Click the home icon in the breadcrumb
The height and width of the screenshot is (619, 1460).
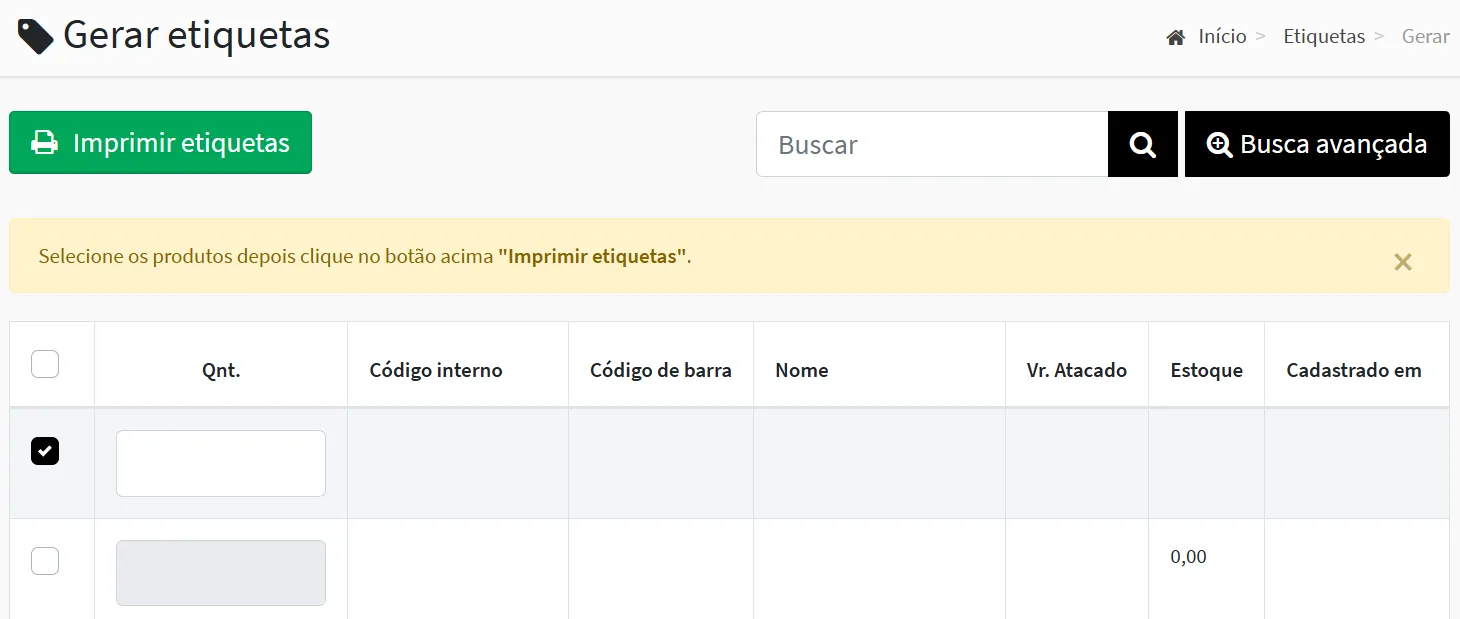1175,37
